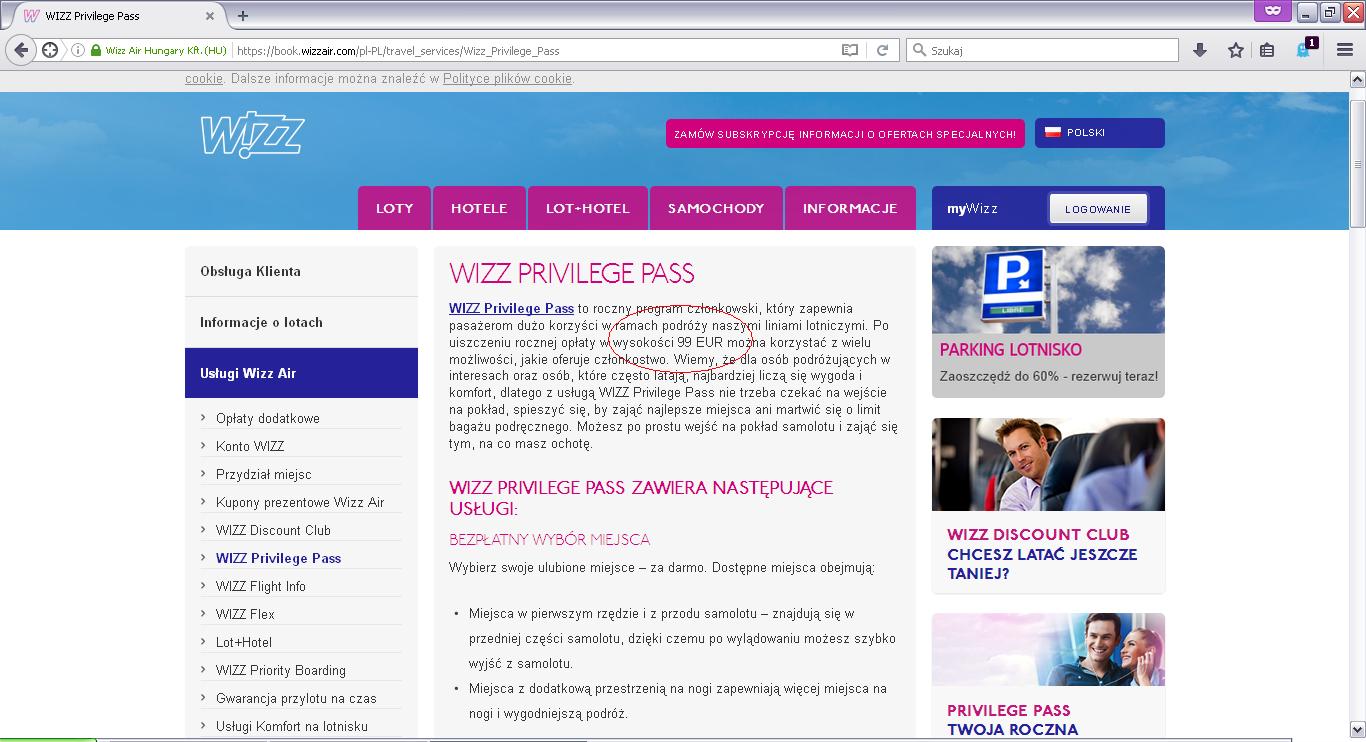Click BEZPŁATNY WYBÓR MIEJSCA subheading
Image resolution: width=1366 pixels, height=742 pixels.
pos(550,539)
